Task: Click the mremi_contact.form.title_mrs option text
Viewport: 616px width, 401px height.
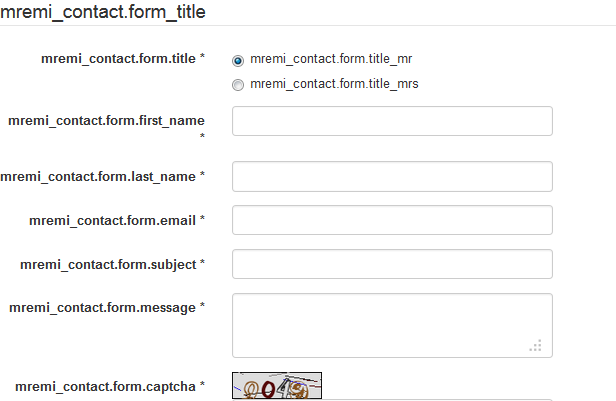Action: 334,84
